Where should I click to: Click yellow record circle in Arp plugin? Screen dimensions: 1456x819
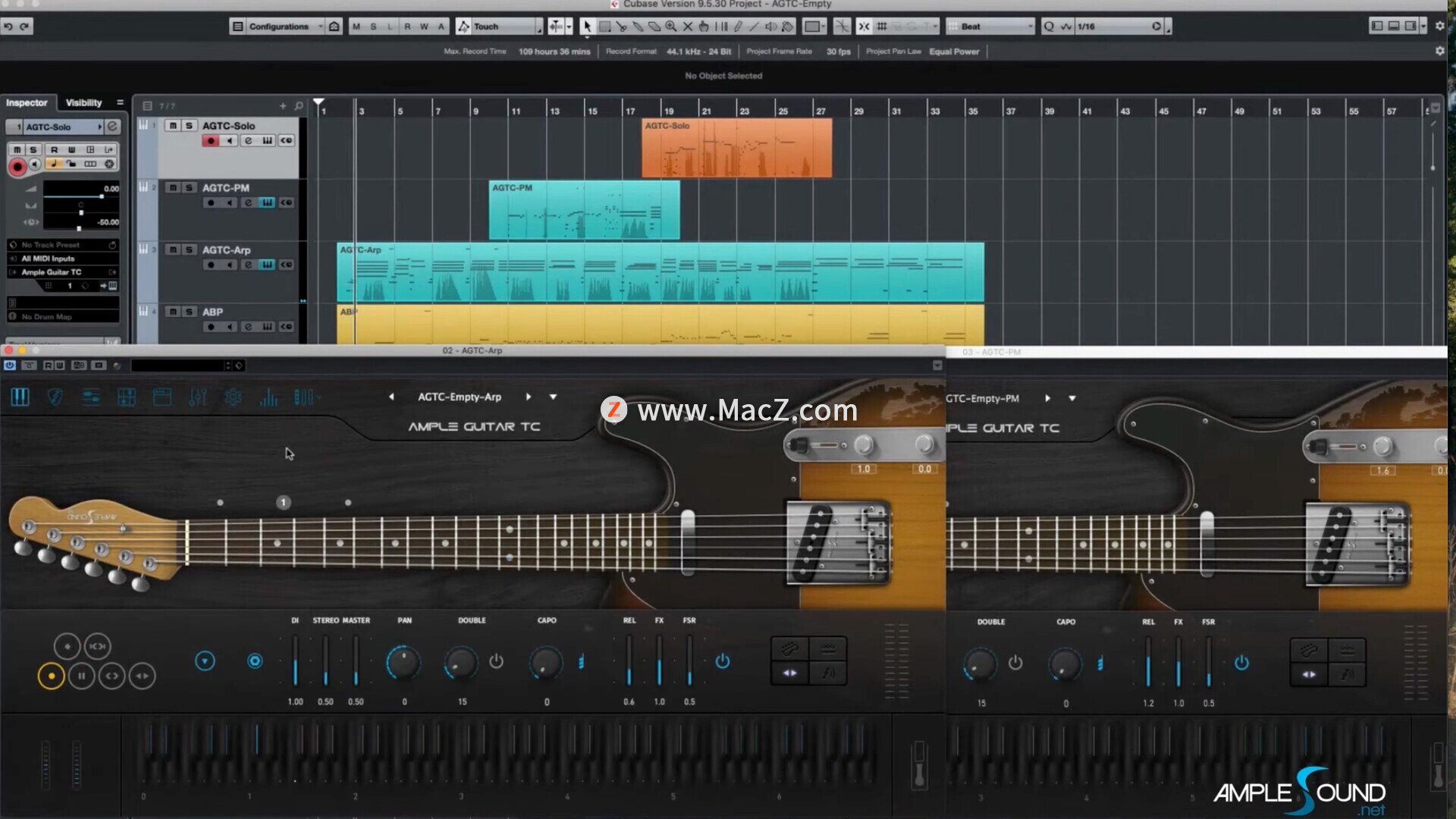click(51, 676)
